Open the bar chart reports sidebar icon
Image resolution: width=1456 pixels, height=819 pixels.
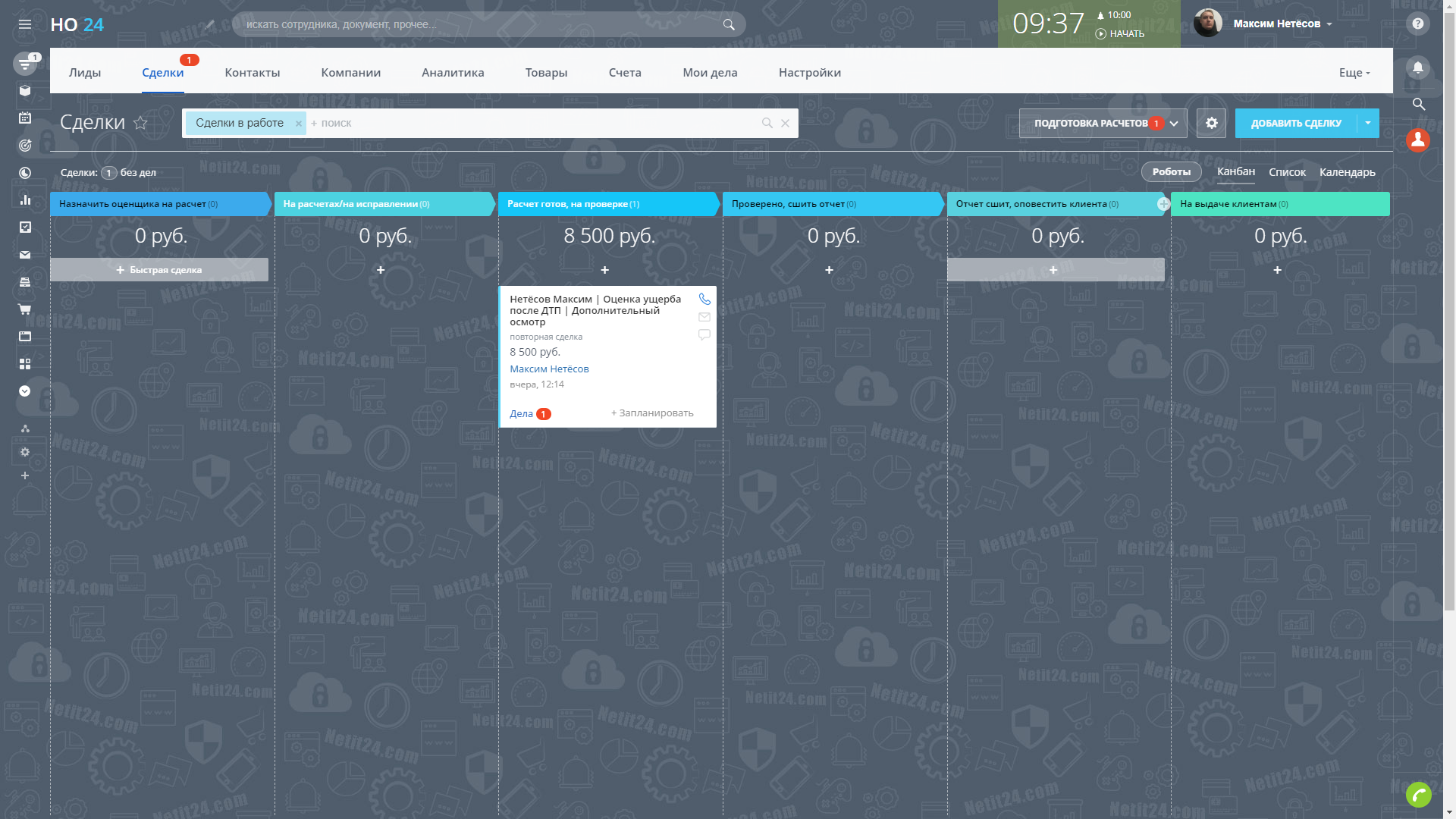pos(25,200)
